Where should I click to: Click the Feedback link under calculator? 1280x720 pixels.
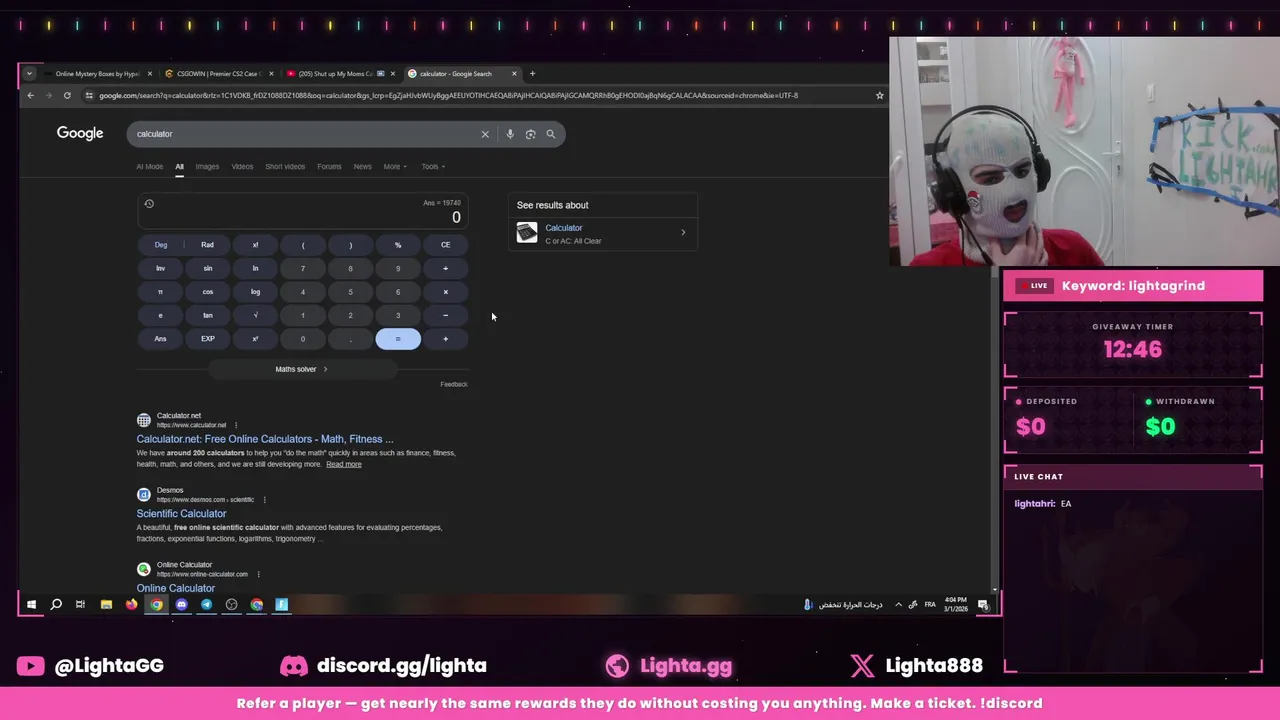tap(454, 384)
